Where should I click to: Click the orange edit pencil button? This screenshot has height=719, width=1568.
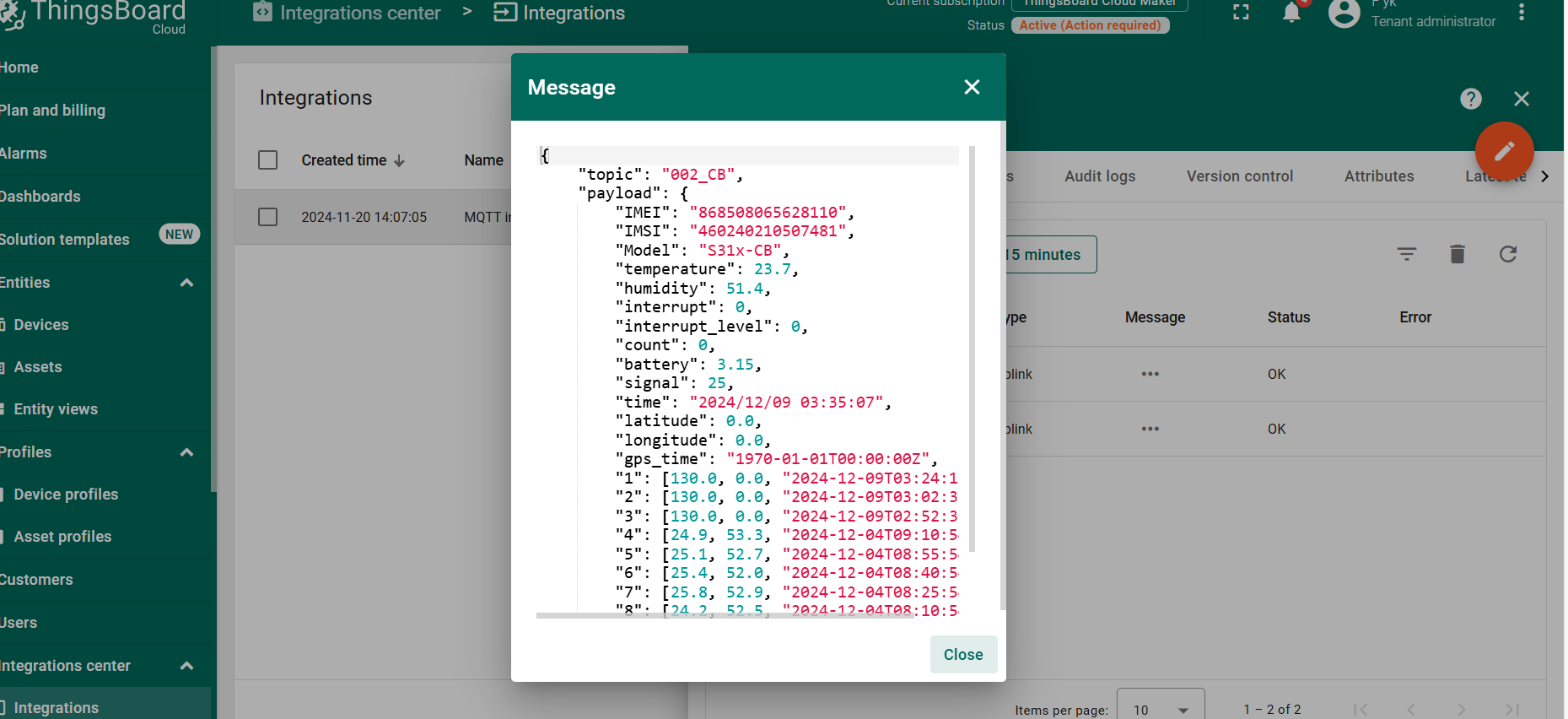[x=1505, y=151]
